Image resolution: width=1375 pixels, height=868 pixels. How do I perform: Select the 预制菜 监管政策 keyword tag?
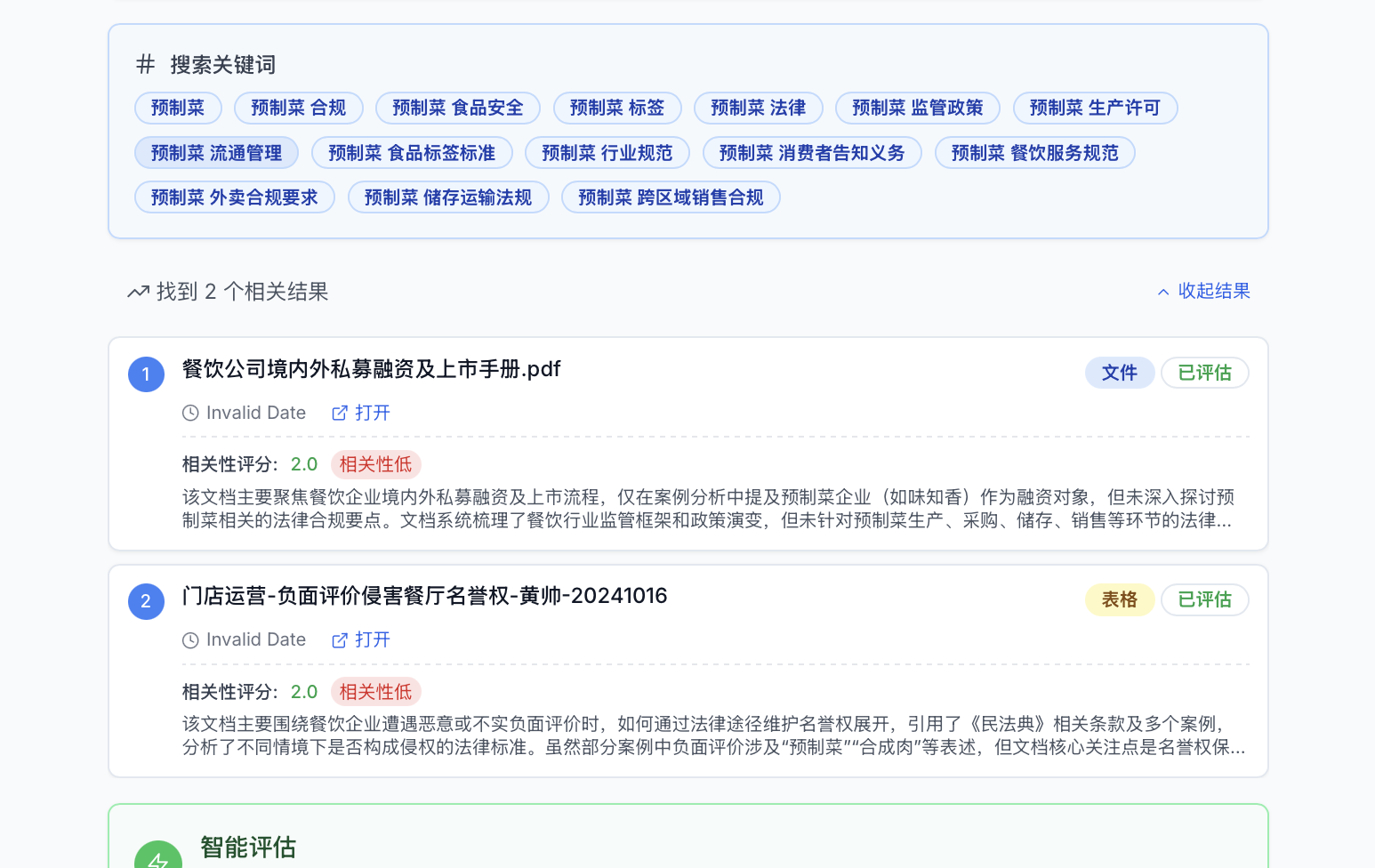coord(917,108)
